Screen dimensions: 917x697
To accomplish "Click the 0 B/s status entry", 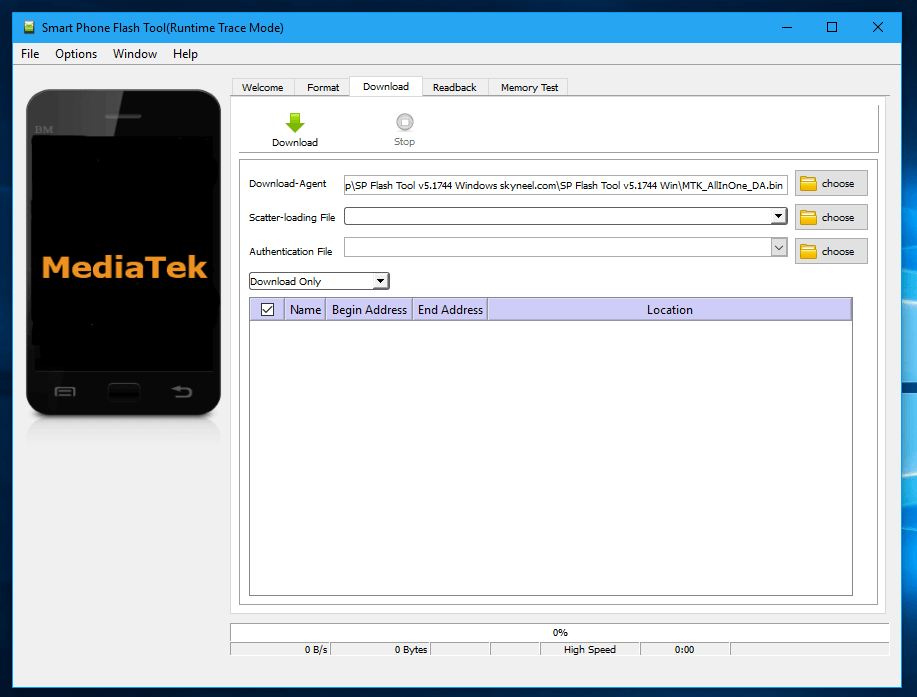I will [x=281, y=649].
